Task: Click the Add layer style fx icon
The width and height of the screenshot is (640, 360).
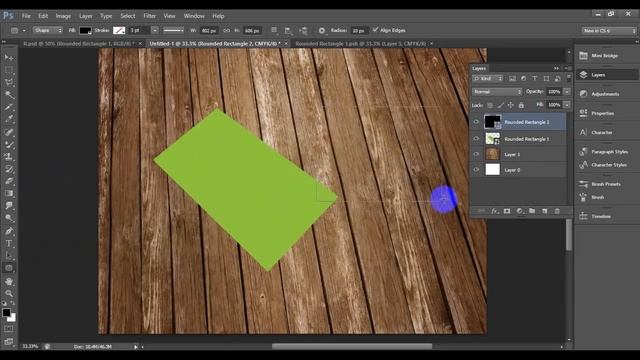Action: pyautogui.click(x=494, y=211)
